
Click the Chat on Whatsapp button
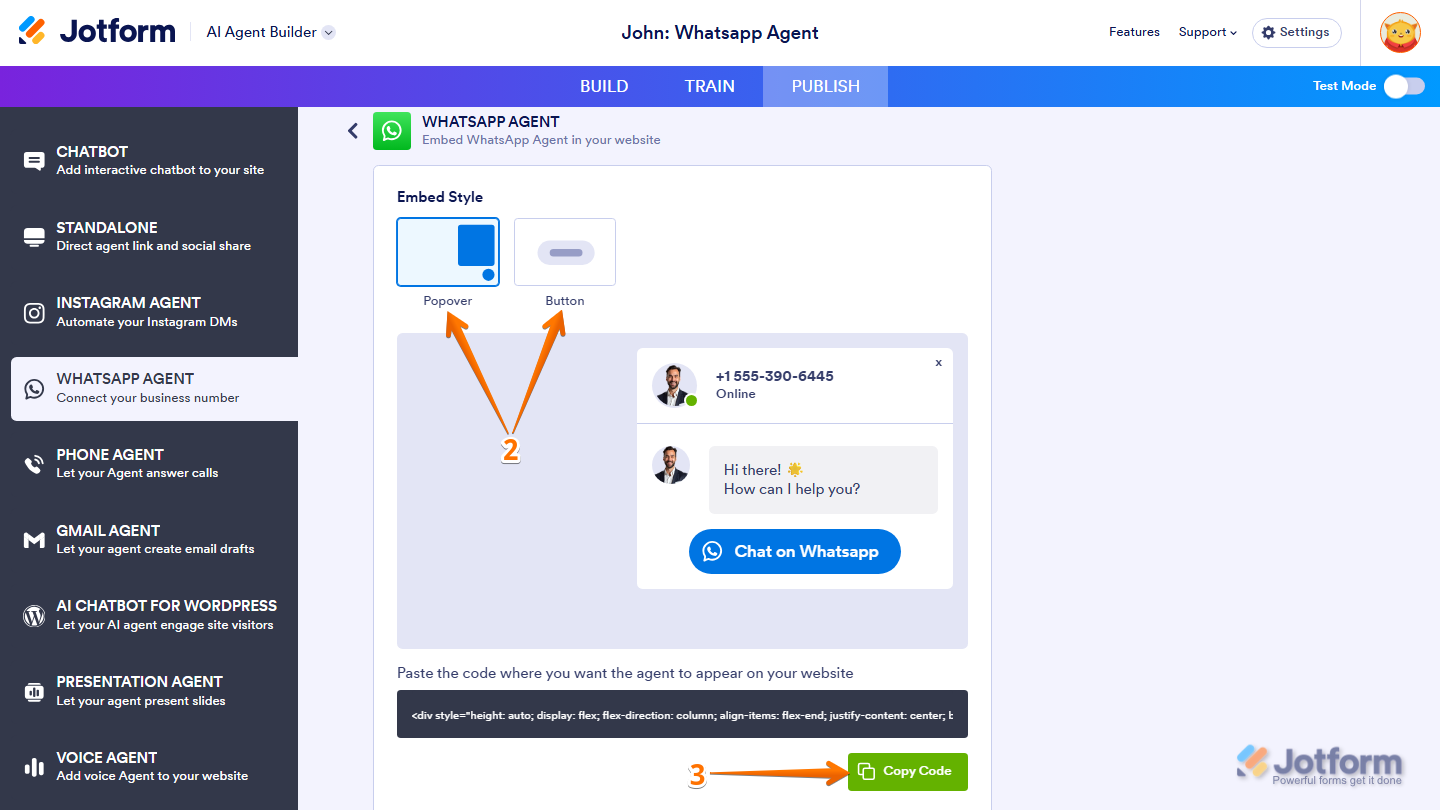pos(795,551)
